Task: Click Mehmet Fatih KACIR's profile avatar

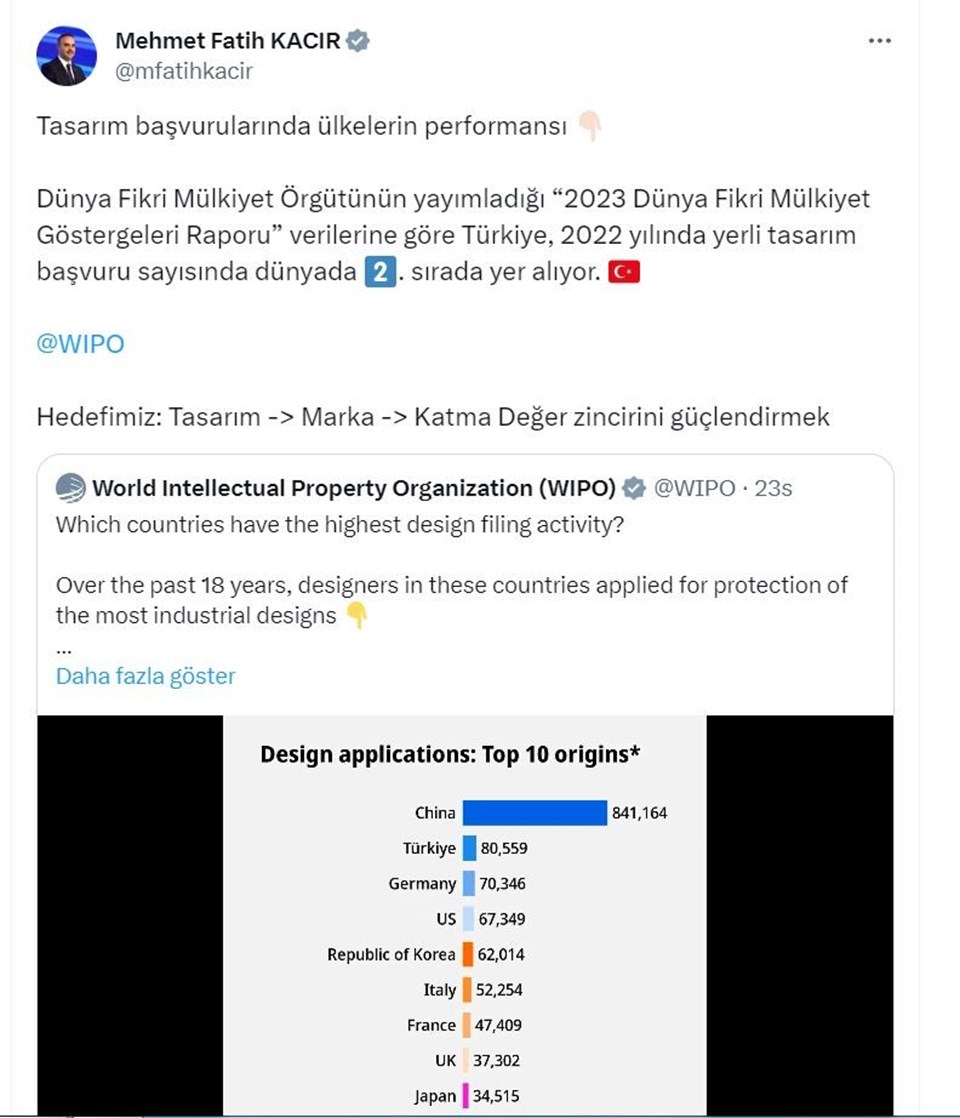Action: (x=67, y=56)
